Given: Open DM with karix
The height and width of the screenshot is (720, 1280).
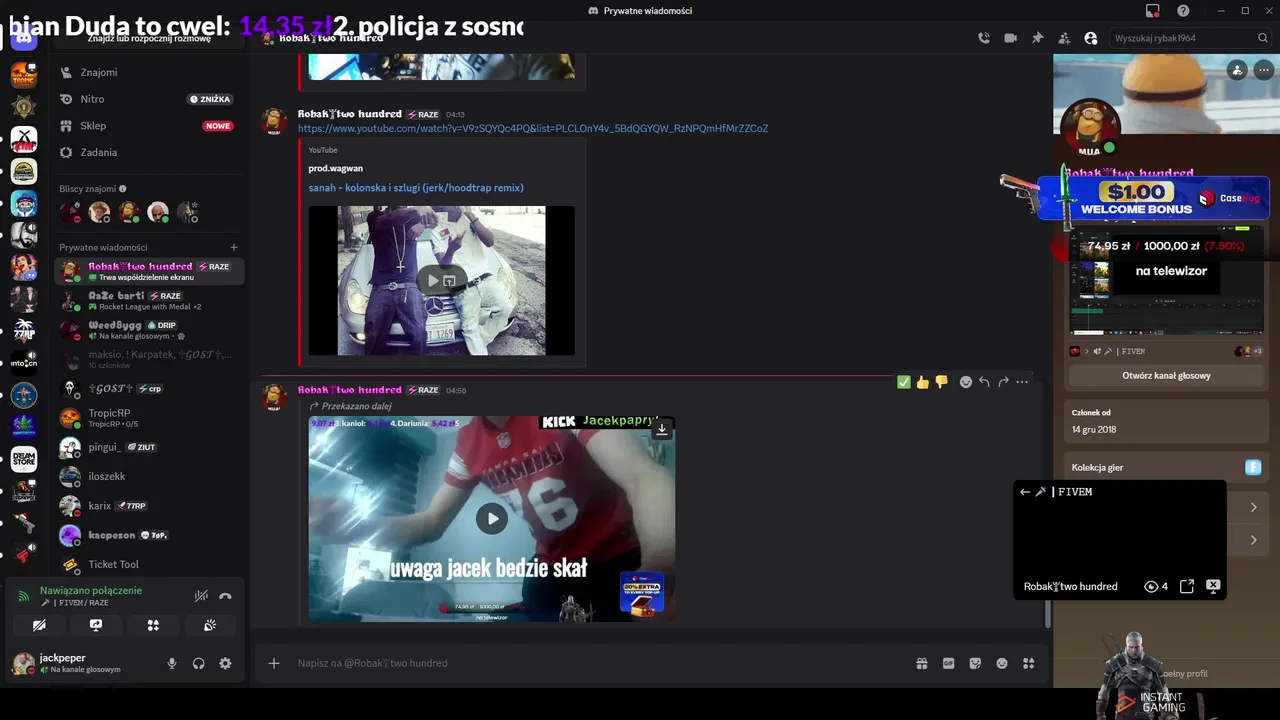Looking at the screenshot, I should tap(148, 506).
